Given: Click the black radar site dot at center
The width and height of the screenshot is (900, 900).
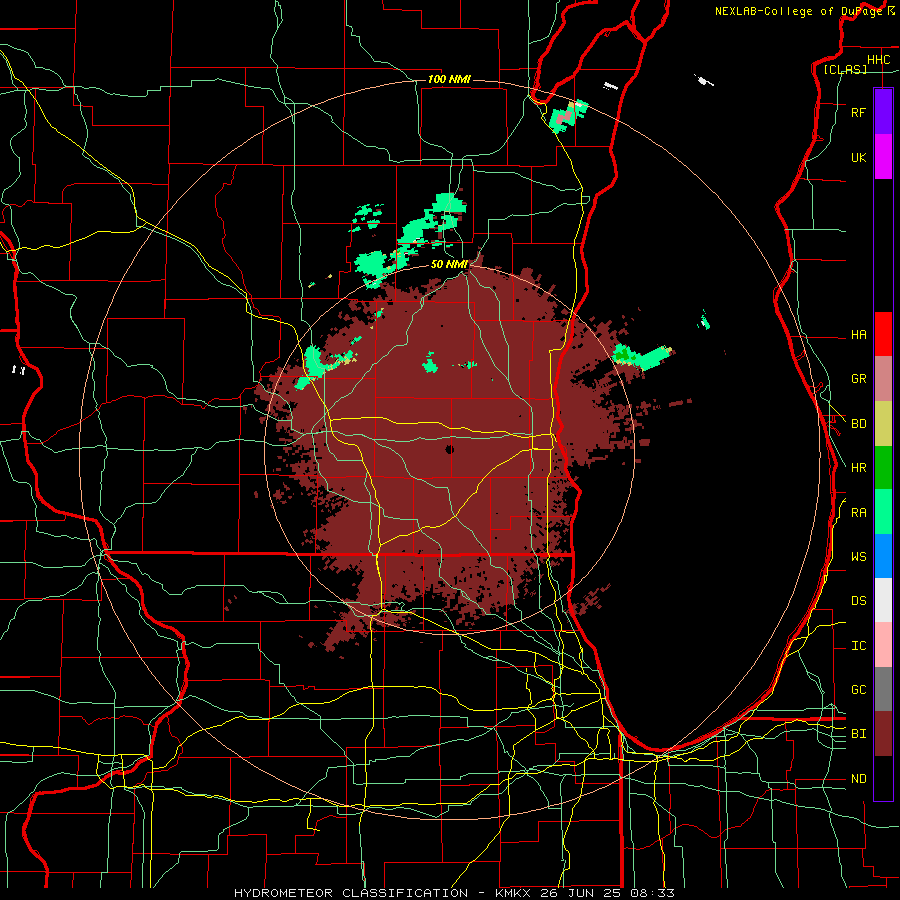Looking at the screenshot, I should (x=449, y=449).
